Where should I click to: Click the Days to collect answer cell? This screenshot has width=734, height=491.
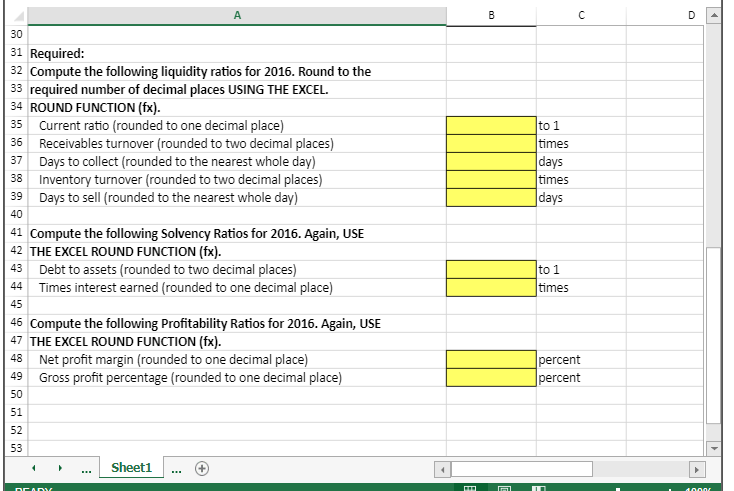click(x=491, y=161)
